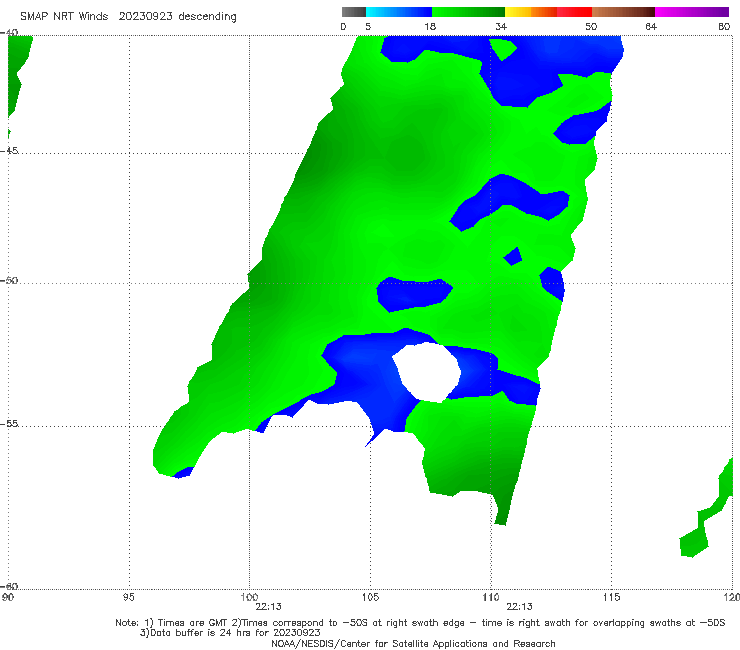Click the green 18–34 colorbar segment
Viewport: 740px width, 650px height.
(468, 12)
